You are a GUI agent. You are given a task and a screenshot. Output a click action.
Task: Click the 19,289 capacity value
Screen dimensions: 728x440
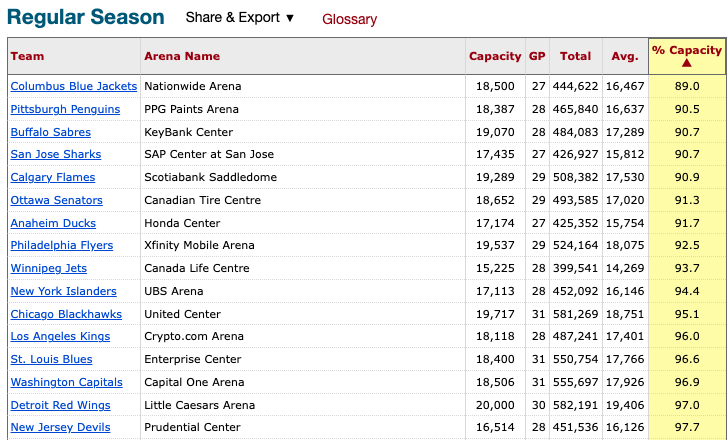[x=495, y=177]
